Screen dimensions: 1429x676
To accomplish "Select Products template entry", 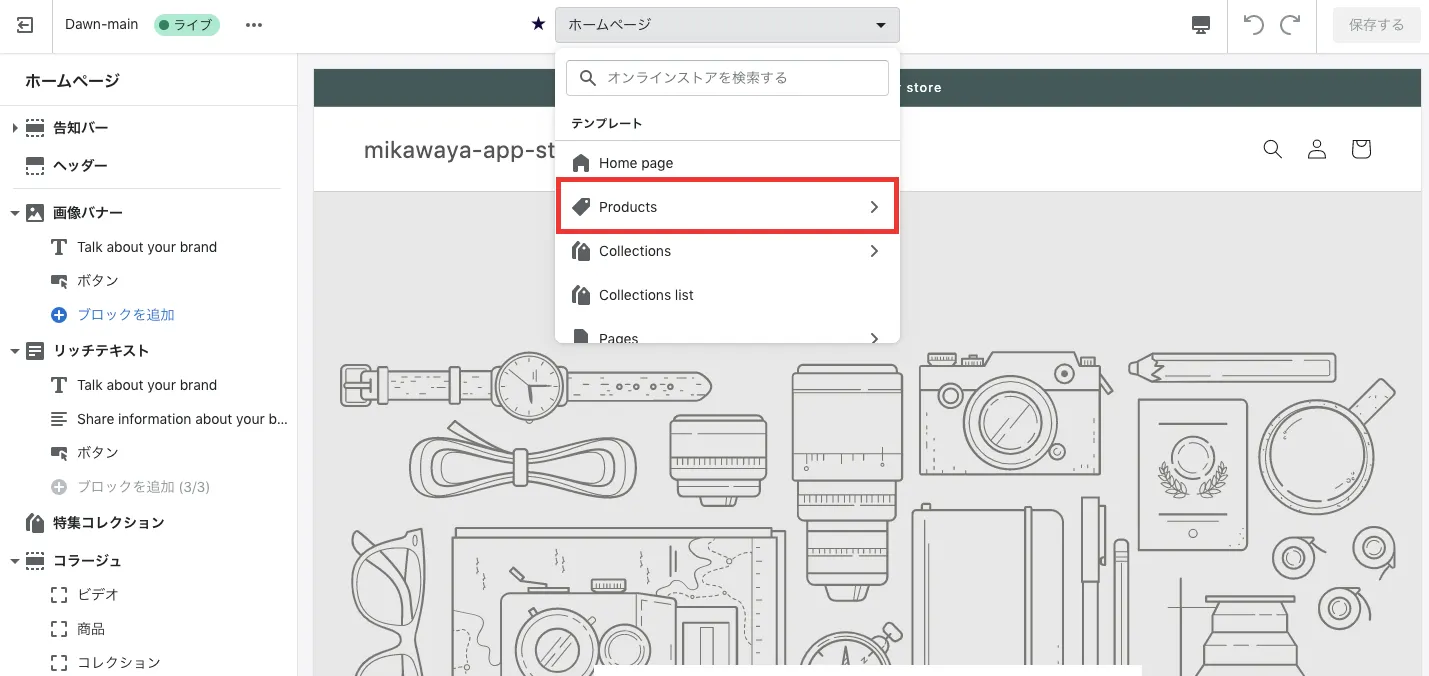I will point(728,207).
